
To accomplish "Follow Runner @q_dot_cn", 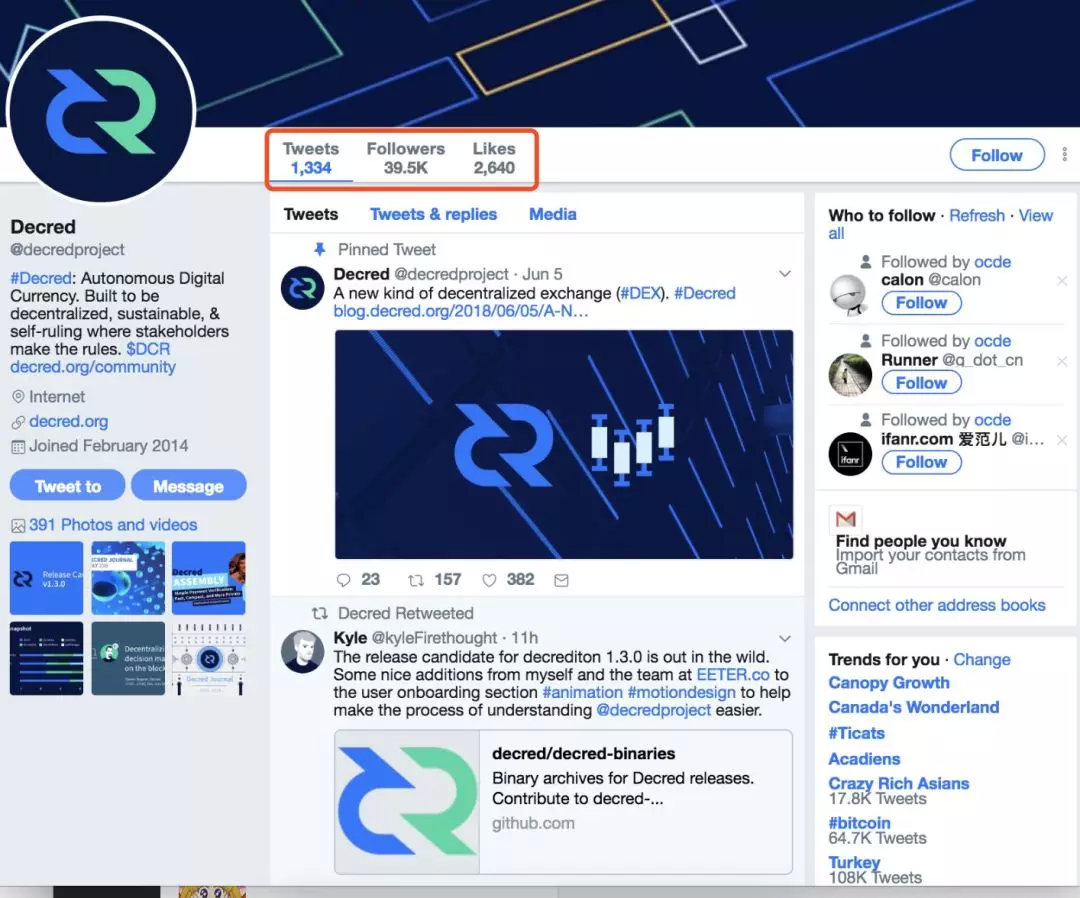I will 921,382.
